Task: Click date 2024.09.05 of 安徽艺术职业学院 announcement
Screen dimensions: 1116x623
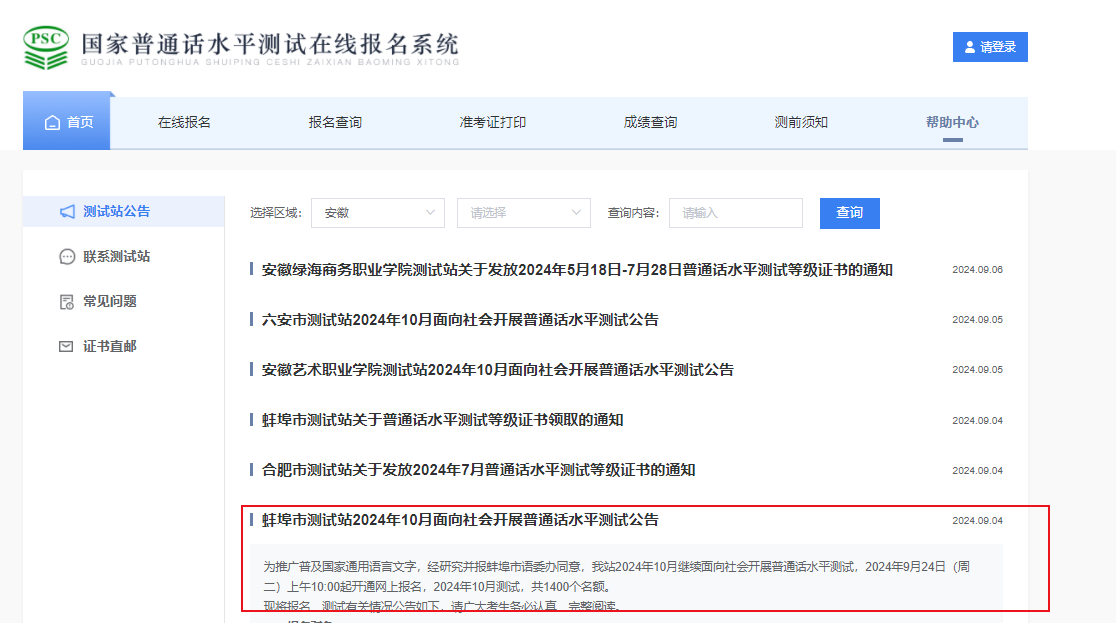Action: (x=977, y=370)
